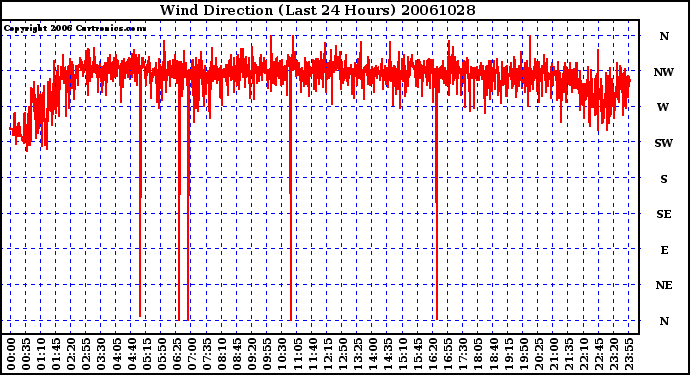The height and width of the screenshot is (375, 690).
Task: Click the 08:10 time label
Action: [222, 354]
